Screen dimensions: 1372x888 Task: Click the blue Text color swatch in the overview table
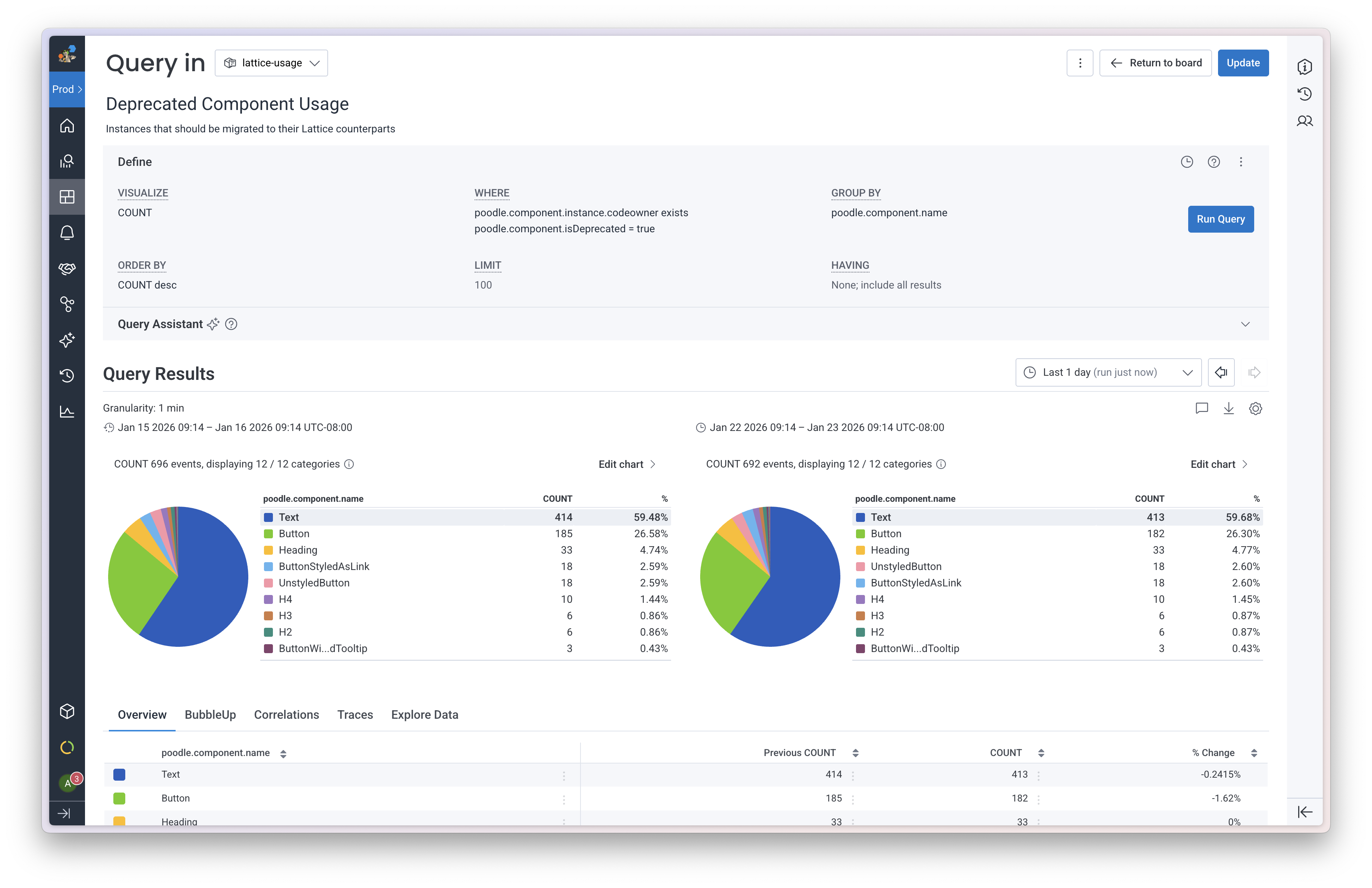pyautogui.click(x=119, y=774)
